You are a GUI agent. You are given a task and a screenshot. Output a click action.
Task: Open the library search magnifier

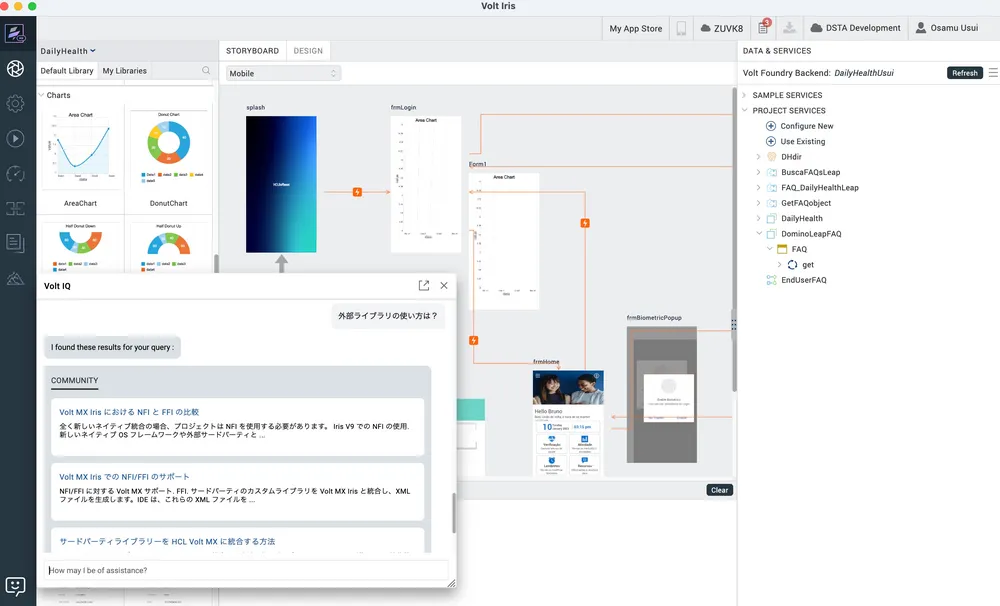[206, 71]
